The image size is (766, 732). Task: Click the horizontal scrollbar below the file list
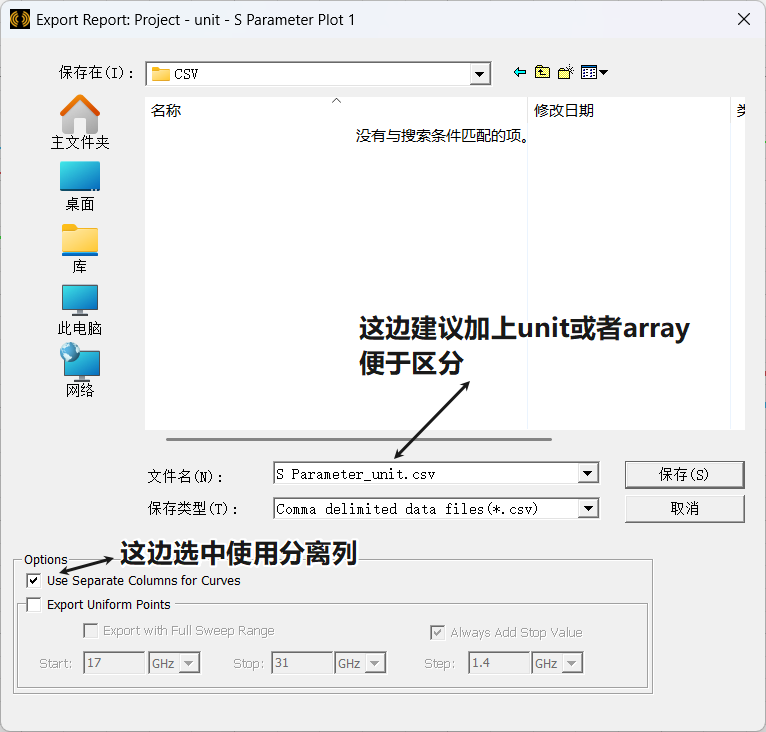coord(359,439)
